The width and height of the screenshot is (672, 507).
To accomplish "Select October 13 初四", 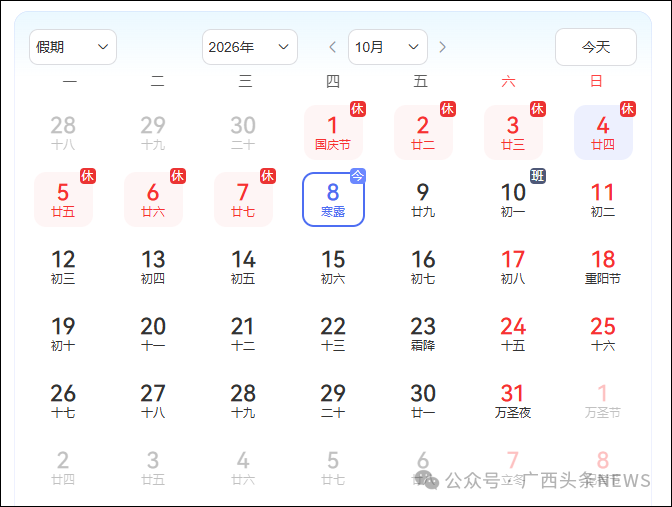I will pos(153,267).
